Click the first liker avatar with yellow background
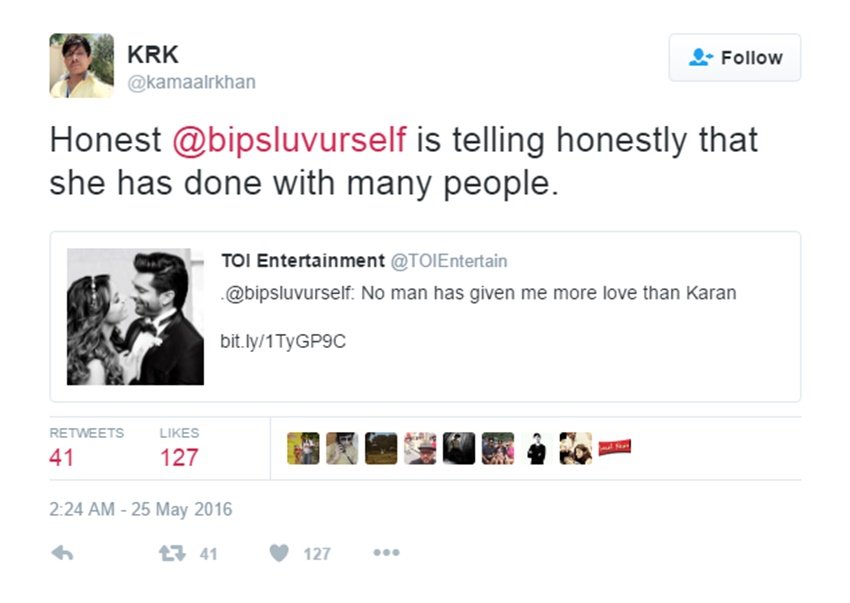This screenshot has height=603, width=850. 303,448
